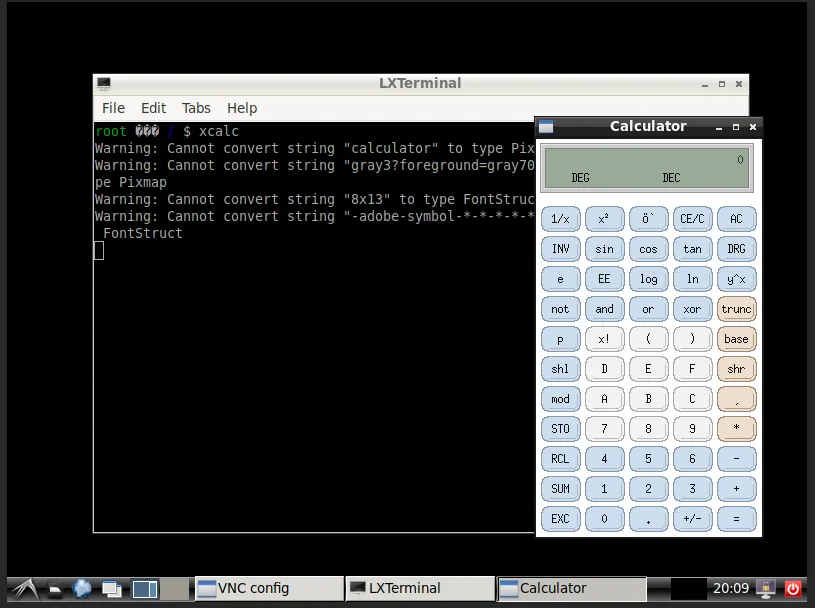Click the LXDE start menu icon
The image size is (815, 608).
pos(24,589)
